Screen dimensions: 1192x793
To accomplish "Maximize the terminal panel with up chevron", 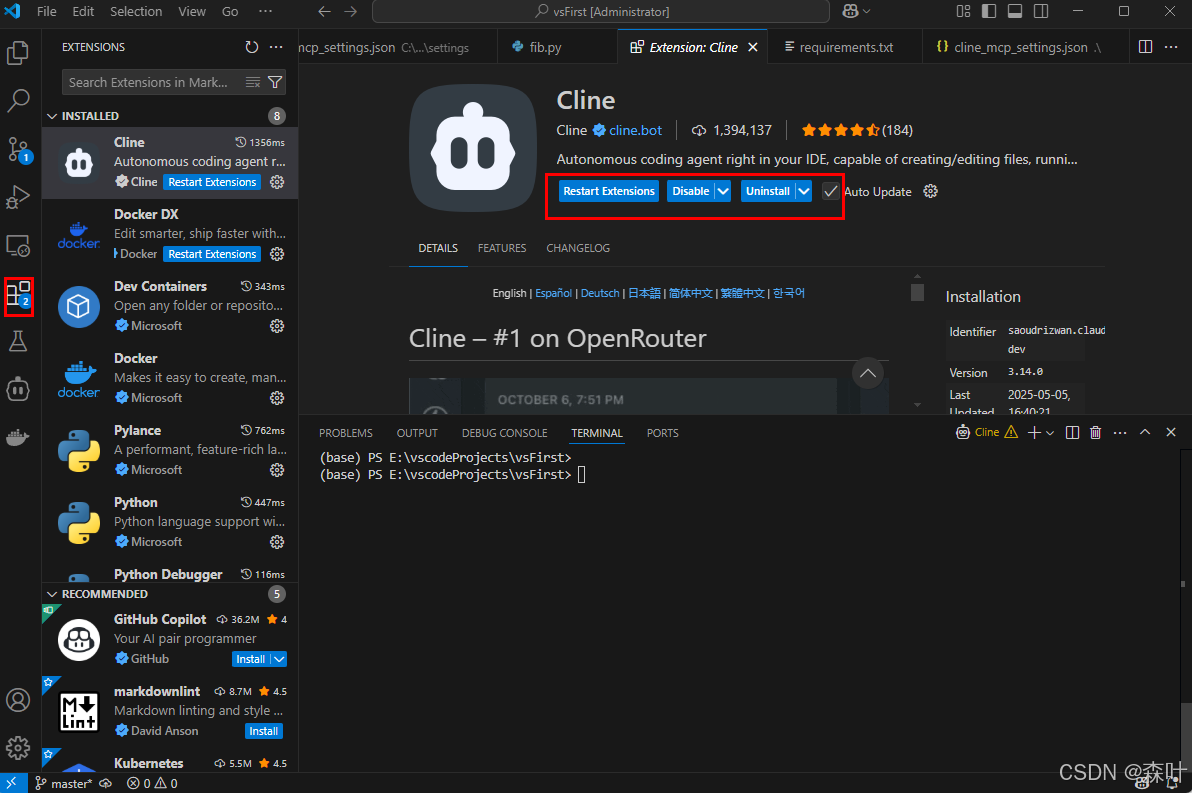I will click(1145, 433).
